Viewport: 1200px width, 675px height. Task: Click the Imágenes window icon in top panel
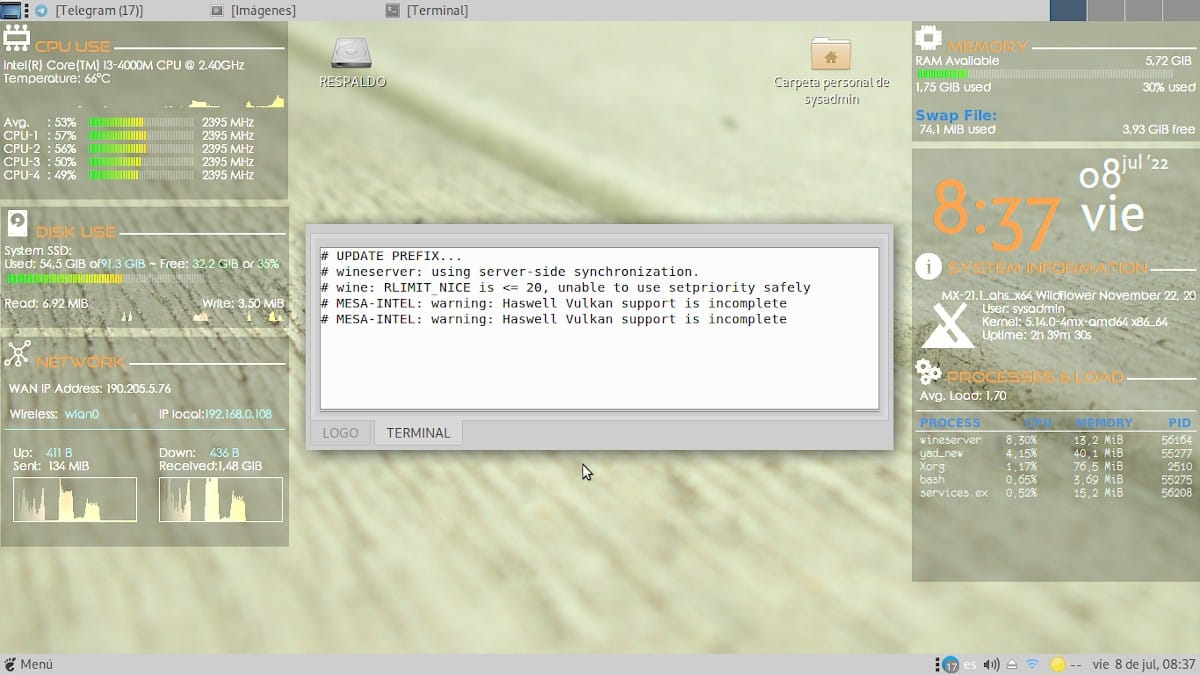(216, 11)
